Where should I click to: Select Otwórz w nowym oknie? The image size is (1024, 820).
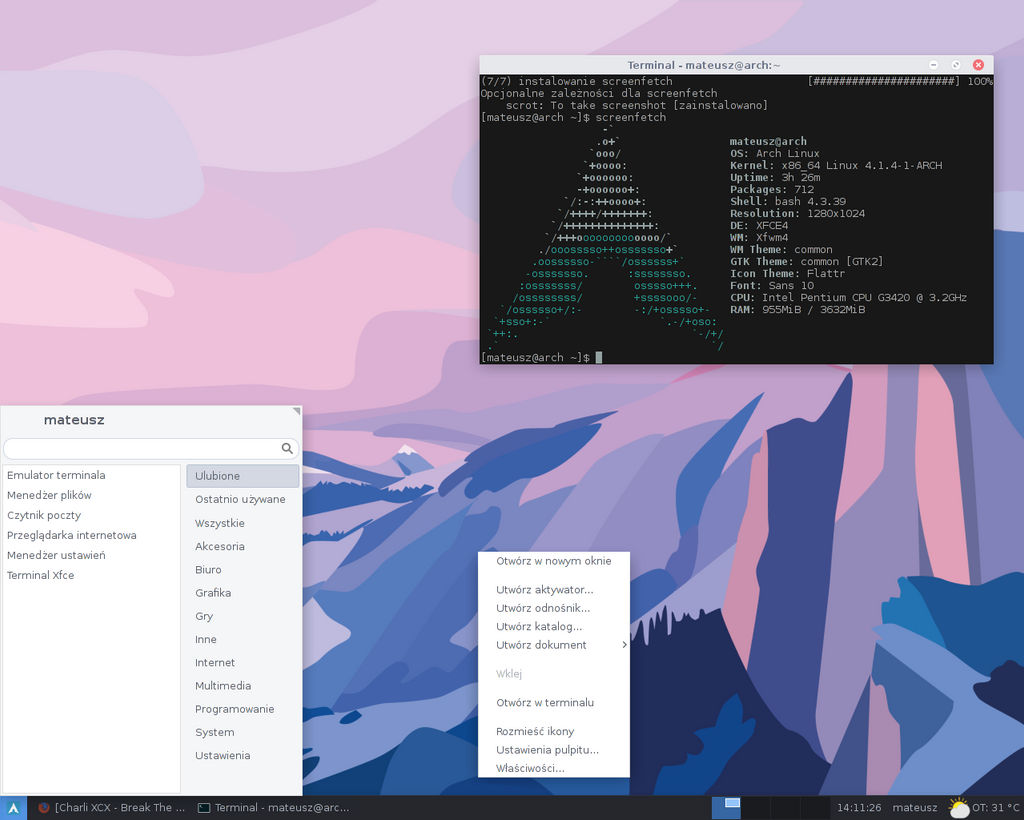(x=554, y=561)
